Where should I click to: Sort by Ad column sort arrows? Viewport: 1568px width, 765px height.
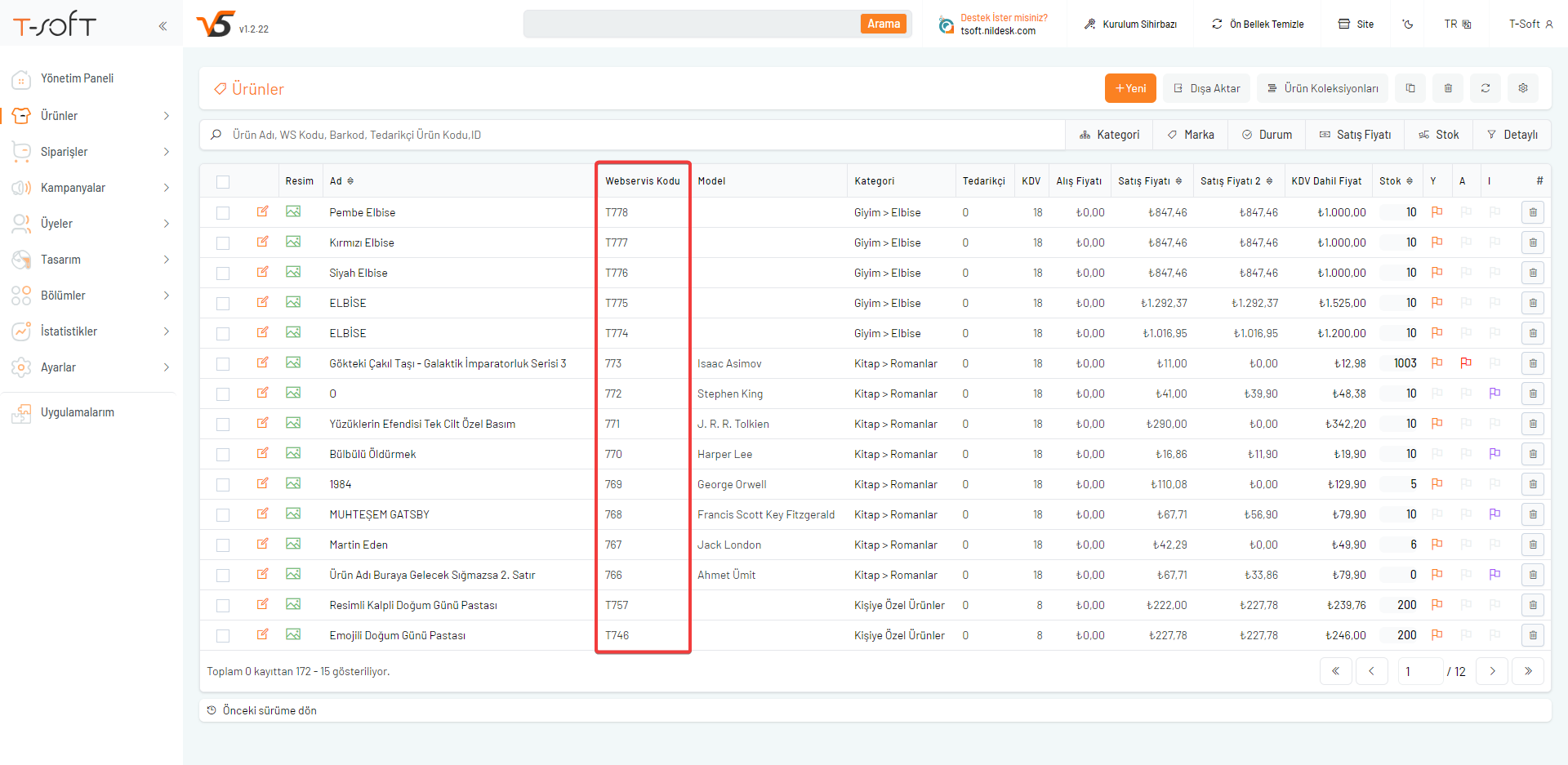(x=350, y=181)
